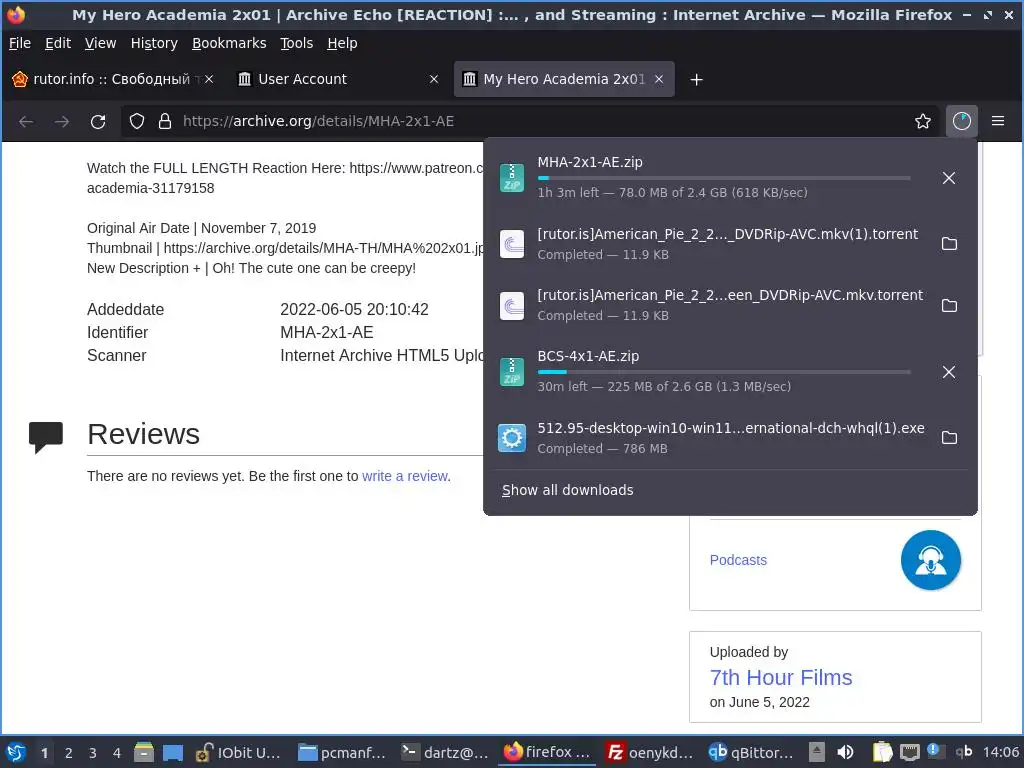
Task: Switch to pcmanfm window in taskbar
Action: coord(342,752)
